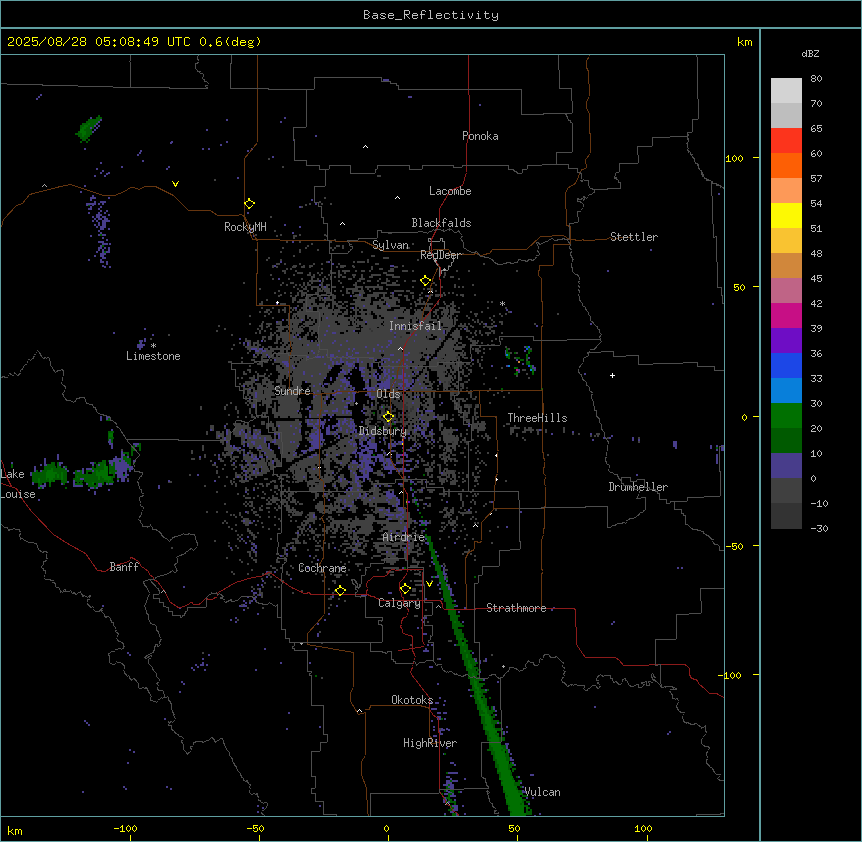
Task: Click the Strathmore label
Action: (x=516, y=608)
